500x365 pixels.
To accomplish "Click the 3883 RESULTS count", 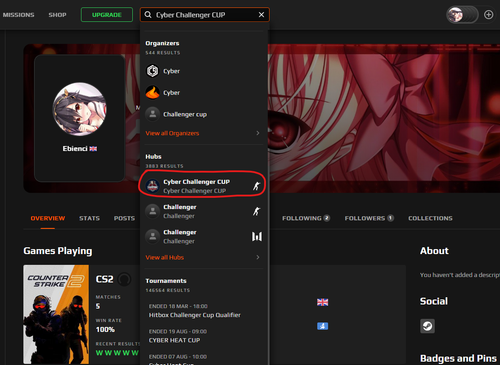I will coord(164,166).
